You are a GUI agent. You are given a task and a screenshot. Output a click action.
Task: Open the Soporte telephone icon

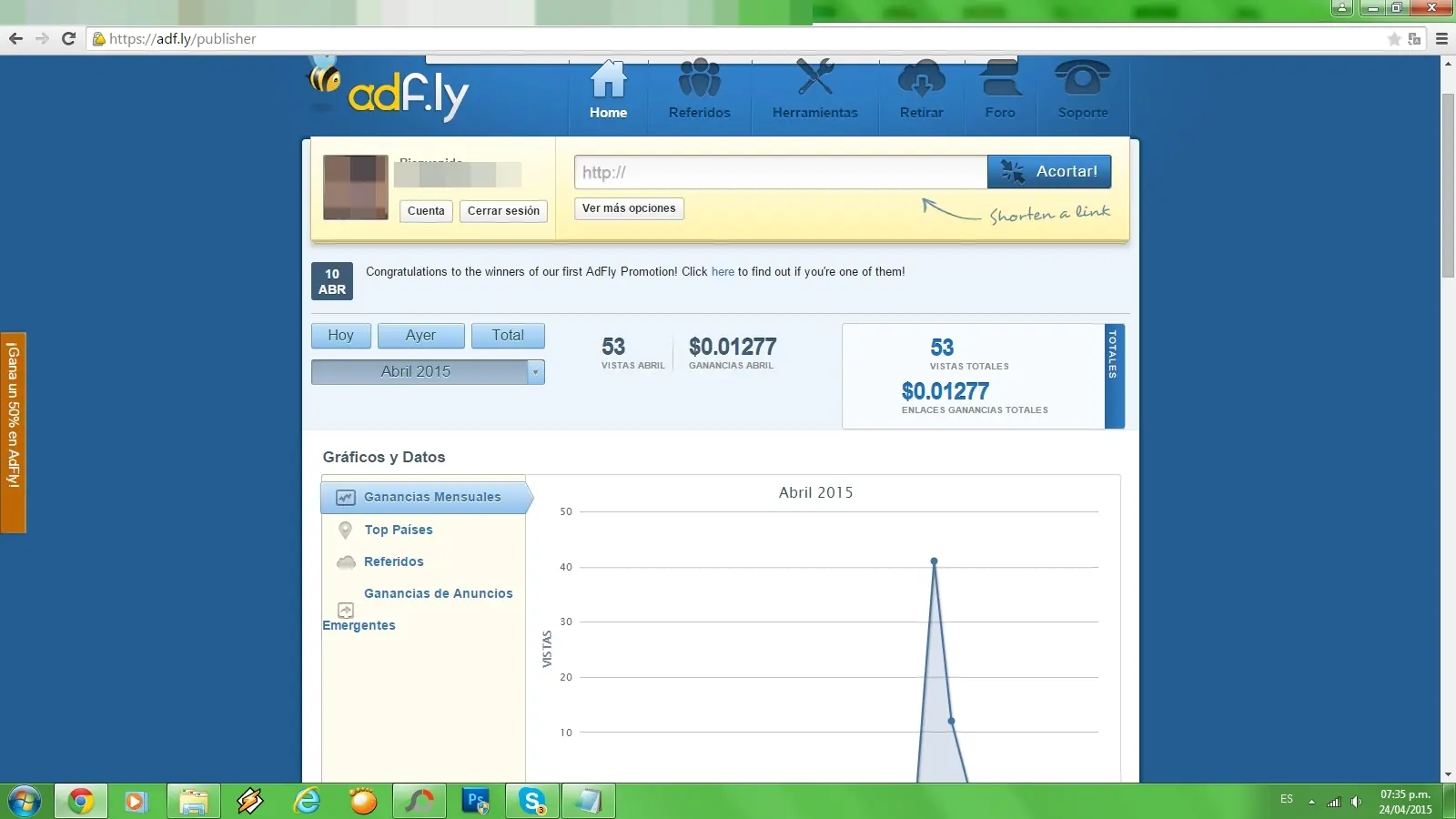1082,78
